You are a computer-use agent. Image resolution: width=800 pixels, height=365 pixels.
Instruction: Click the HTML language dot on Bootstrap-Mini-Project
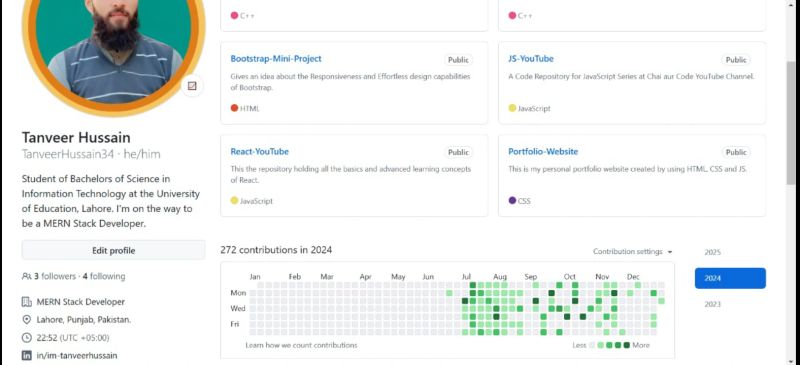234,108
